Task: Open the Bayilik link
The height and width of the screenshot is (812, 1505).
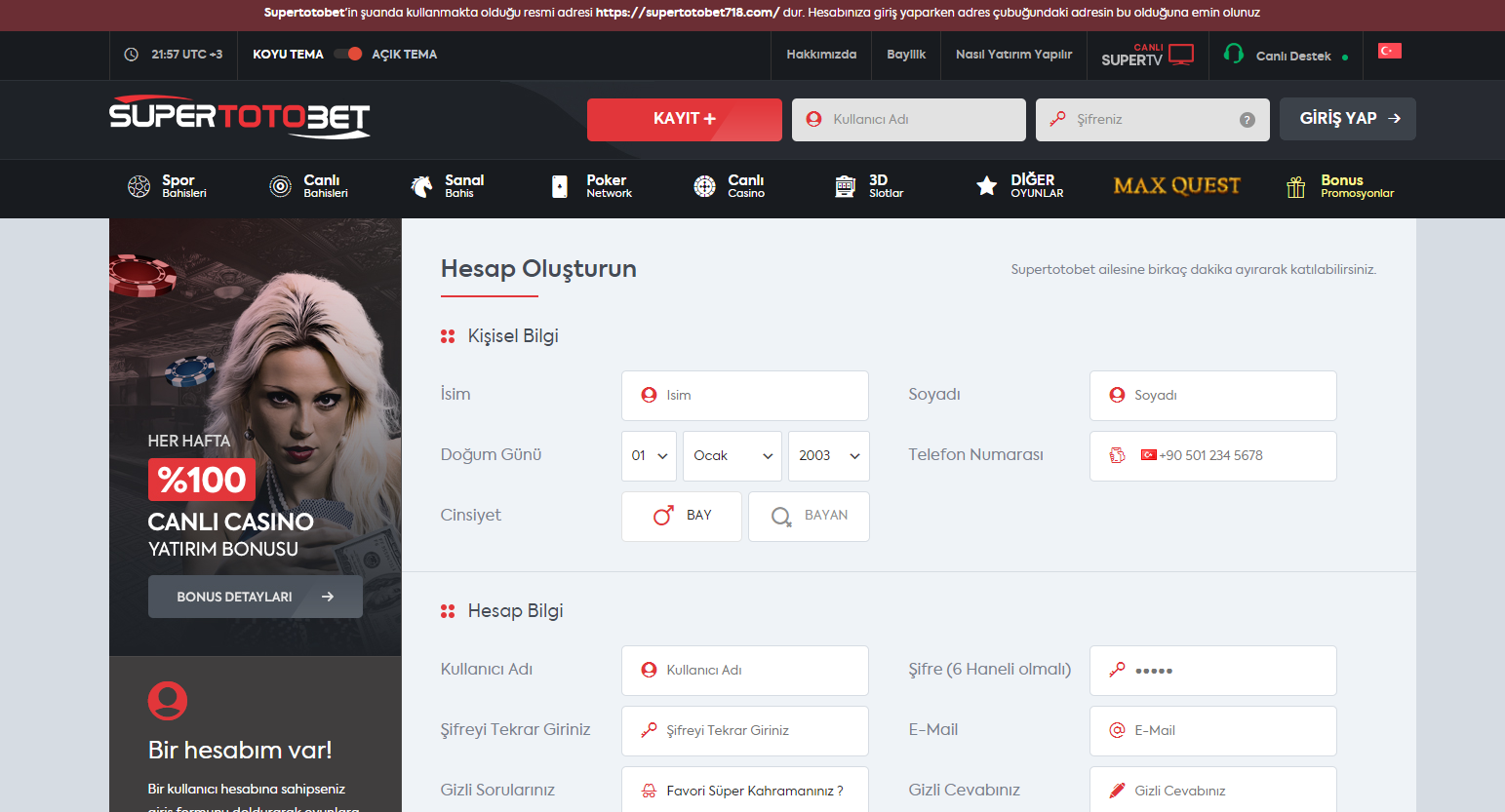Action: [906, 55]
